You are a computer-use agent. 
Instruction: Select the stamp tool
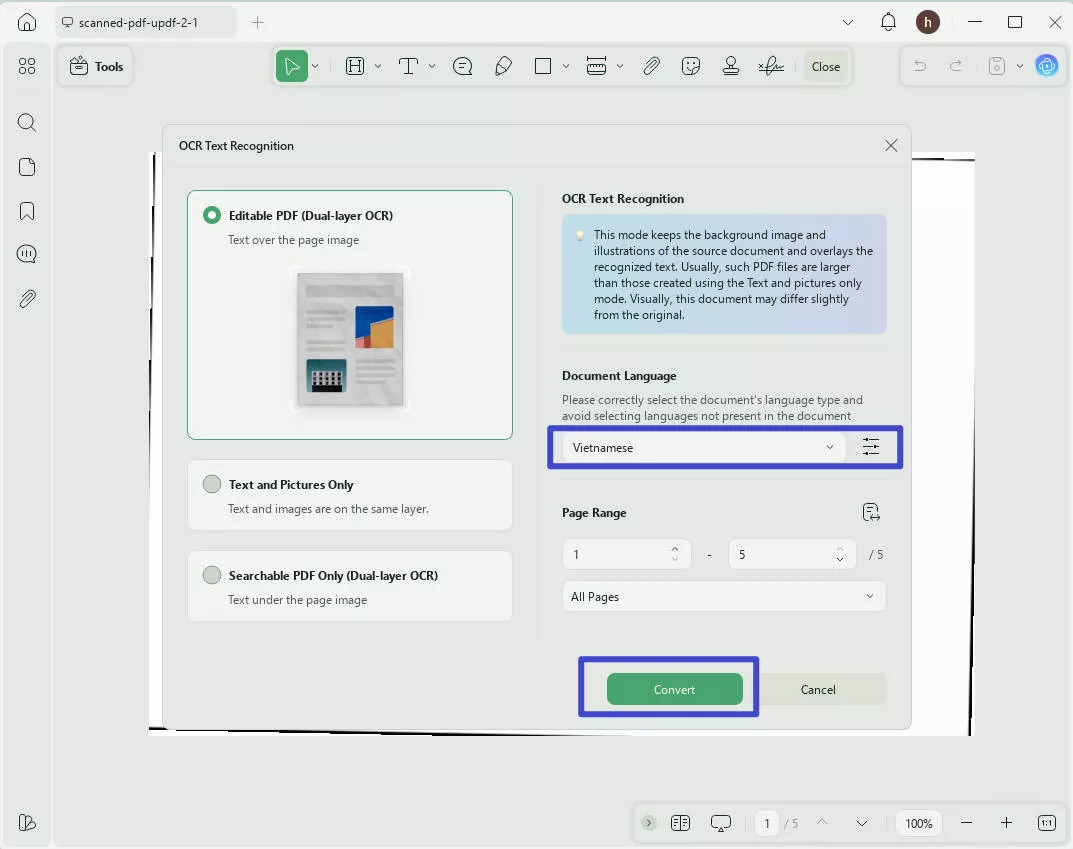pos(731,66)
